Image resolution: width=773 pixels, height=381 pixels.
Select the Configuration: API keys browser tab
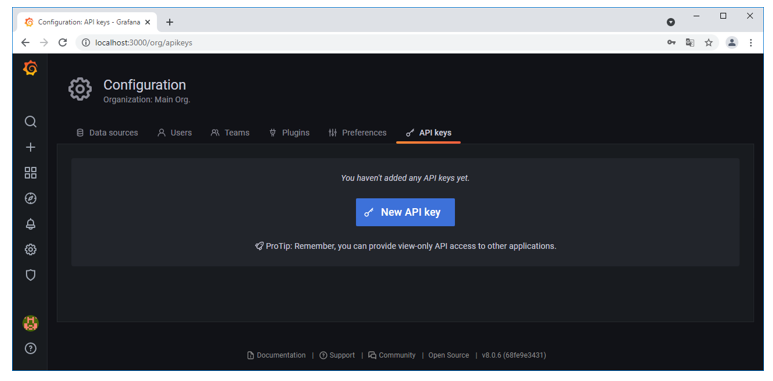click(x=87, y=22)
